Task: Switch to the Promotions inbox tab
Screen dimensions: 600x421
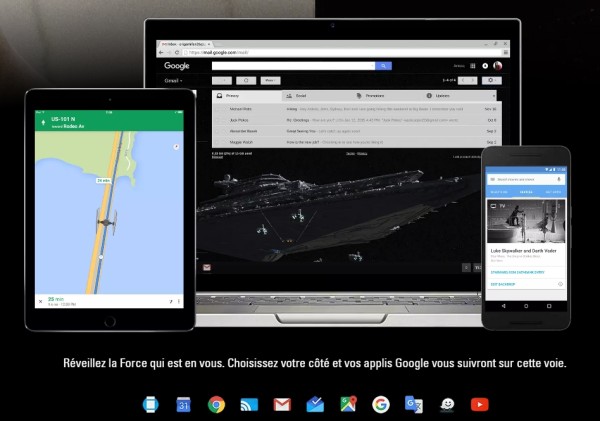Action: tap(386, 96)
